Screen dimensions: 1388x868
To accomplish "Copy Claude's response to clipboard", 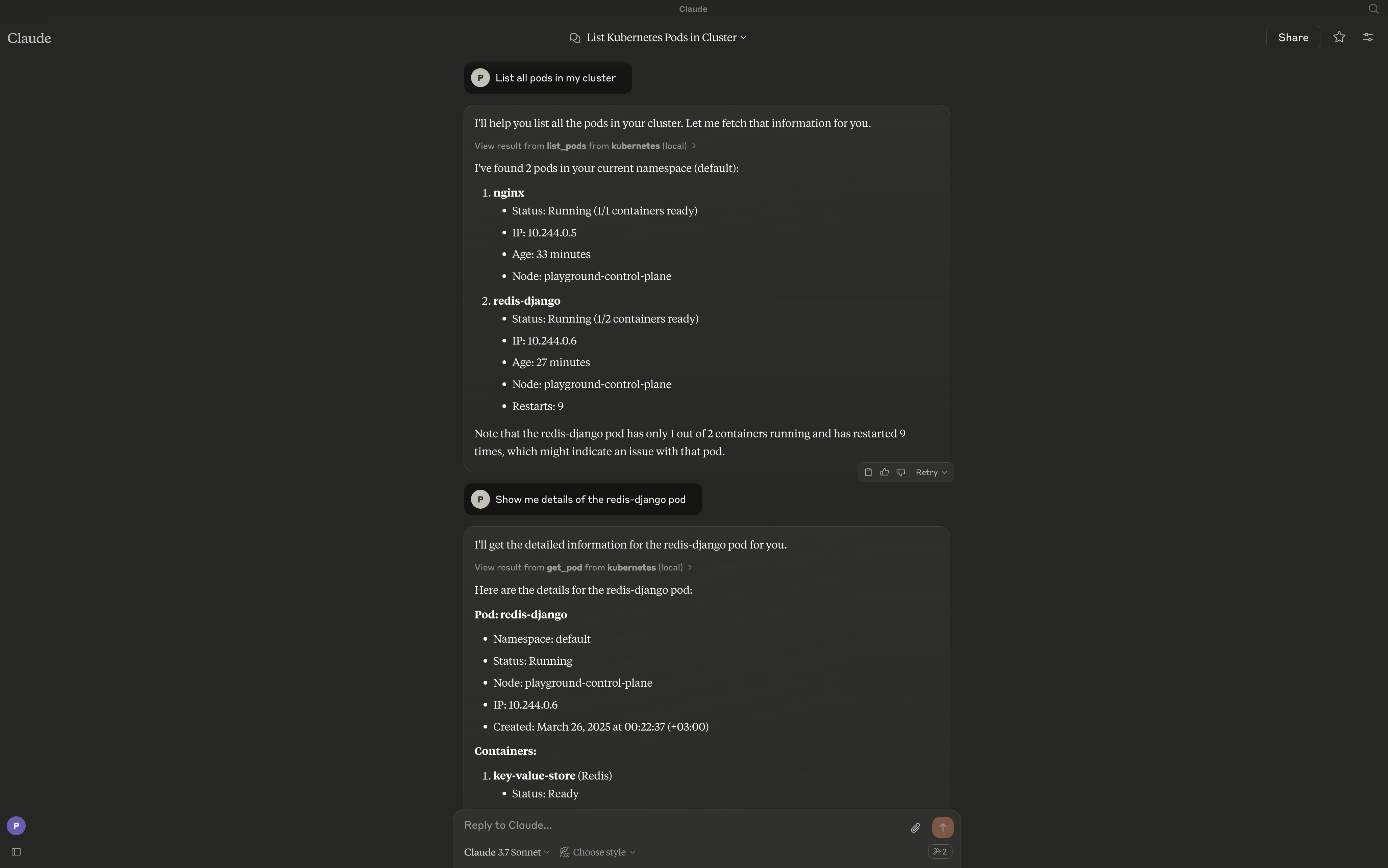I will pyautogui.click(x=868, y=471).
